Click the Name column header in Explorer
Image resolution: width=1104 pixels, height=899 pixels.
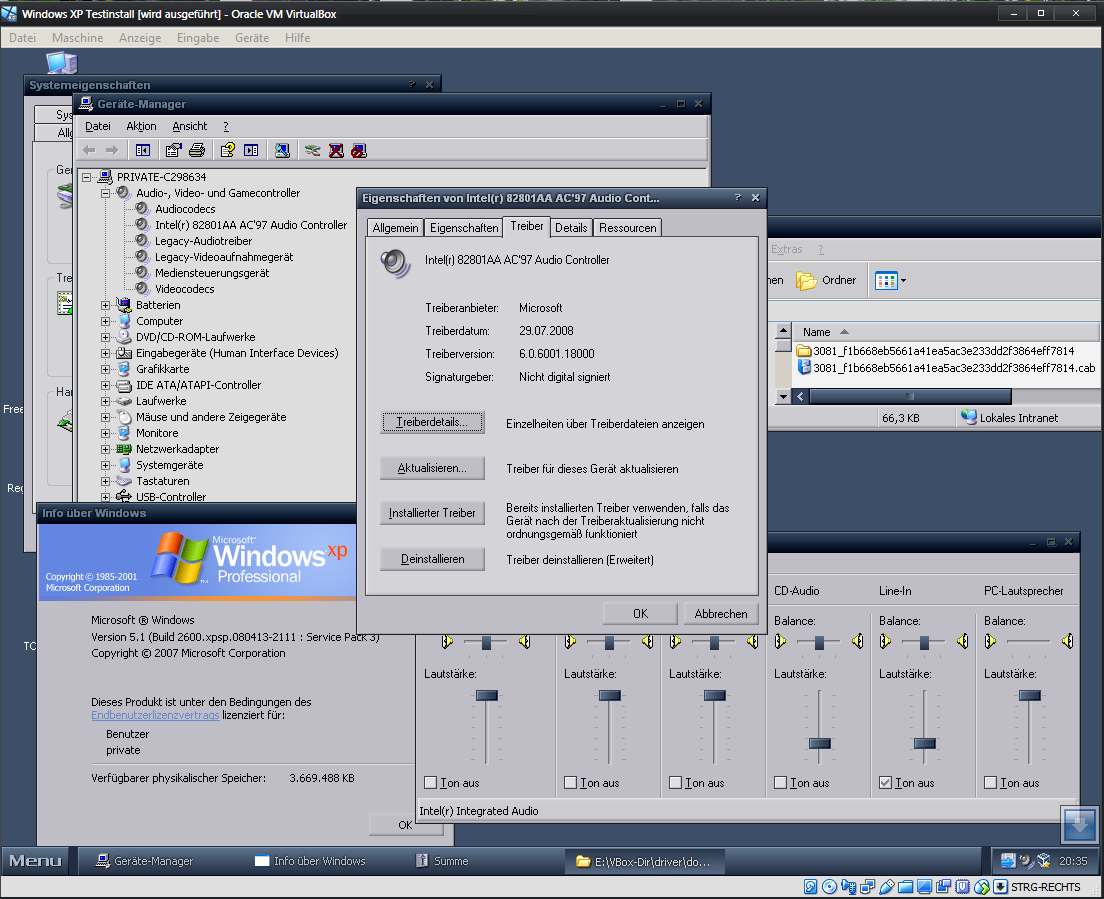(x=946, y=332)
